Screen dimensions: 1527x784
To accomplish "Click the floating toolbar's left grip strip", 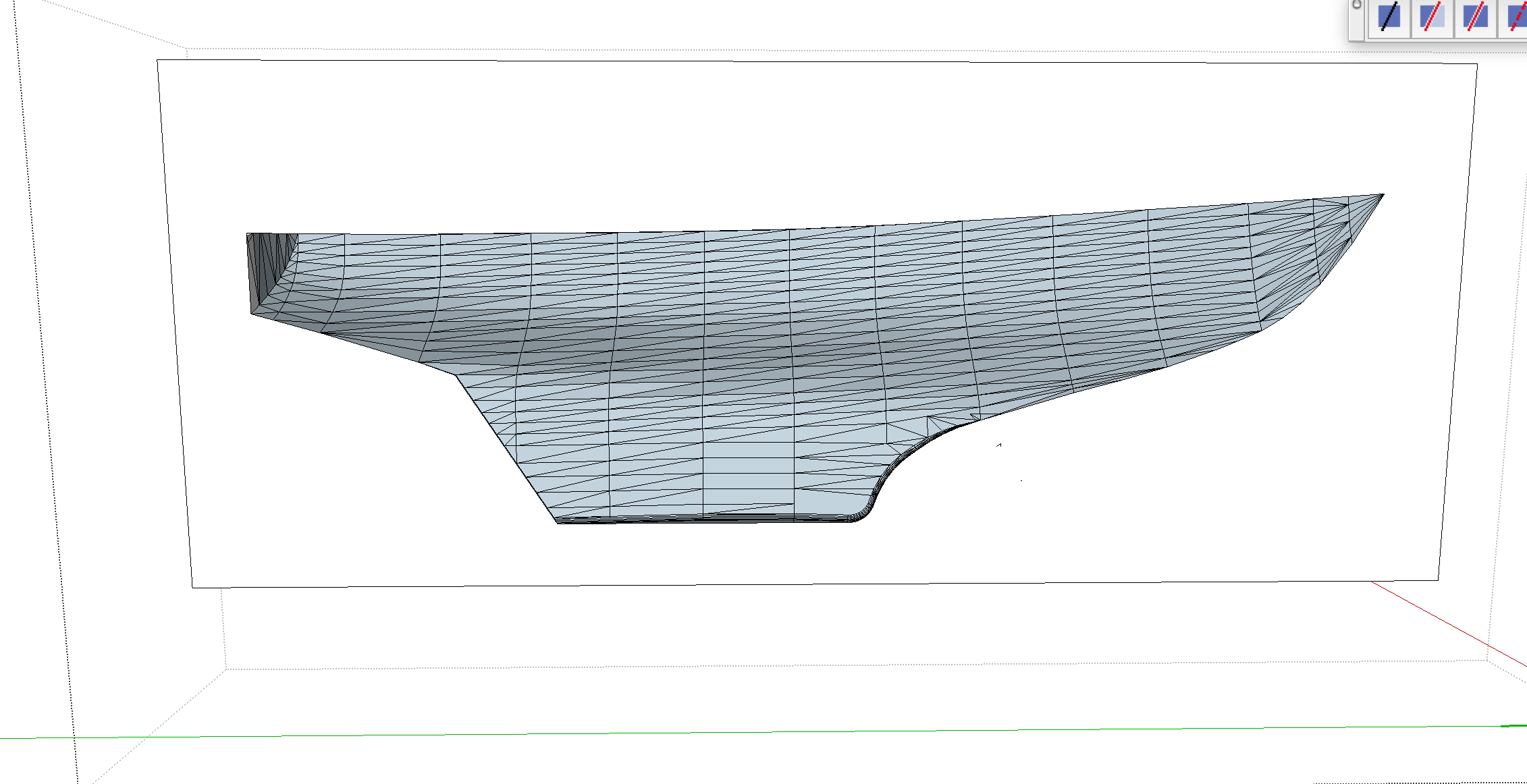I will [1357, 24].
